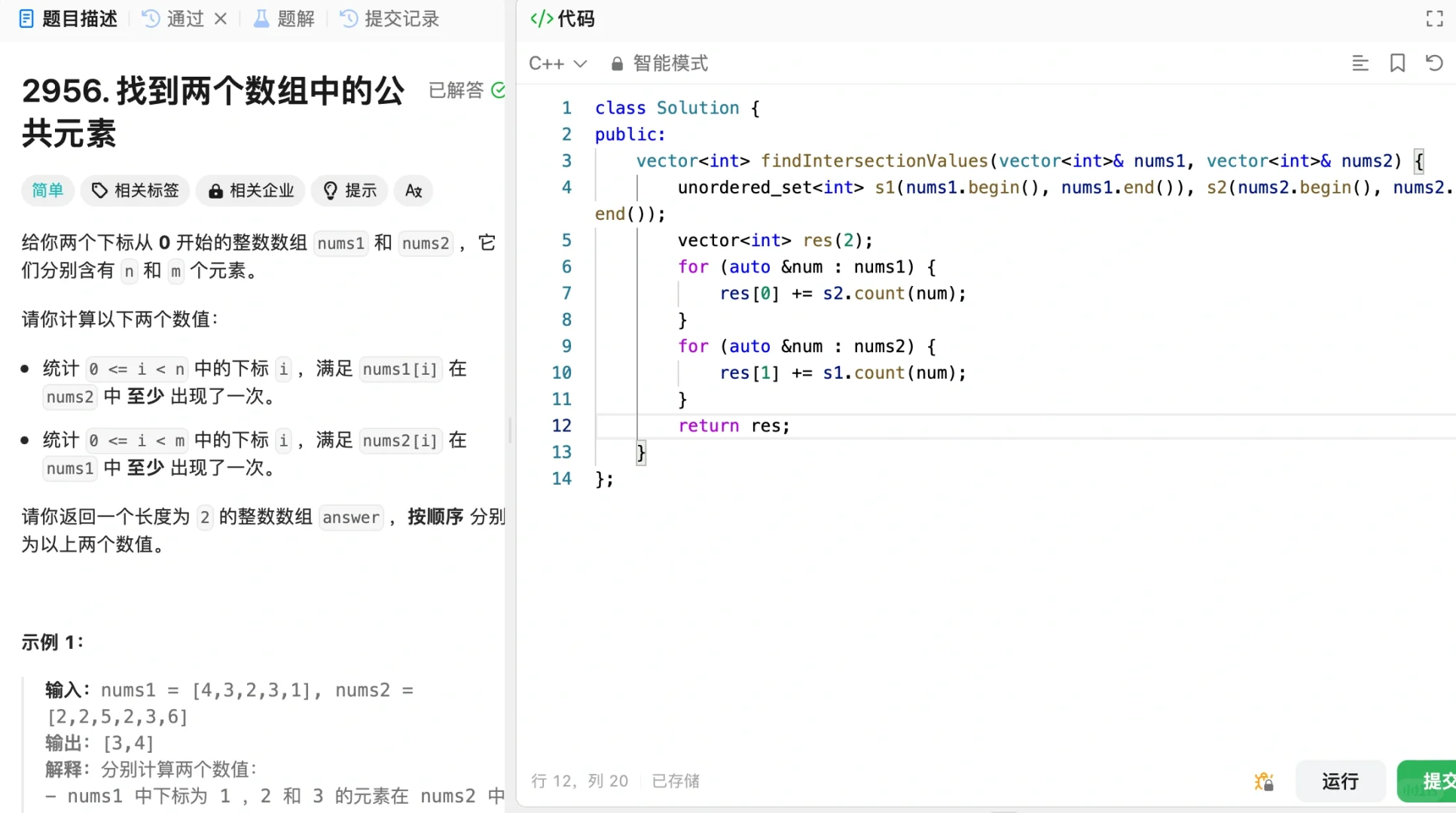Place cursor on 'return res;' line
This screenshot has width=1456, height=813.
734,425
